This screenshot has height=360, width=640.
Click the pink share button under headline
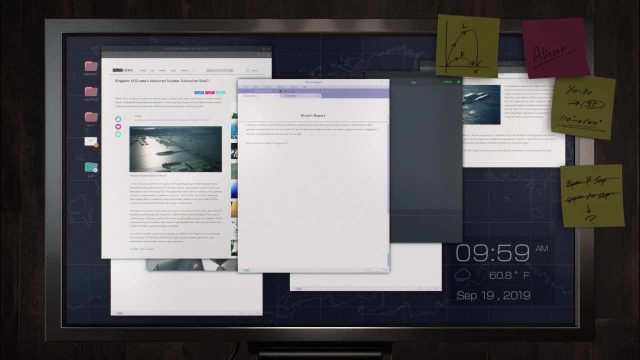pos(210,93)
